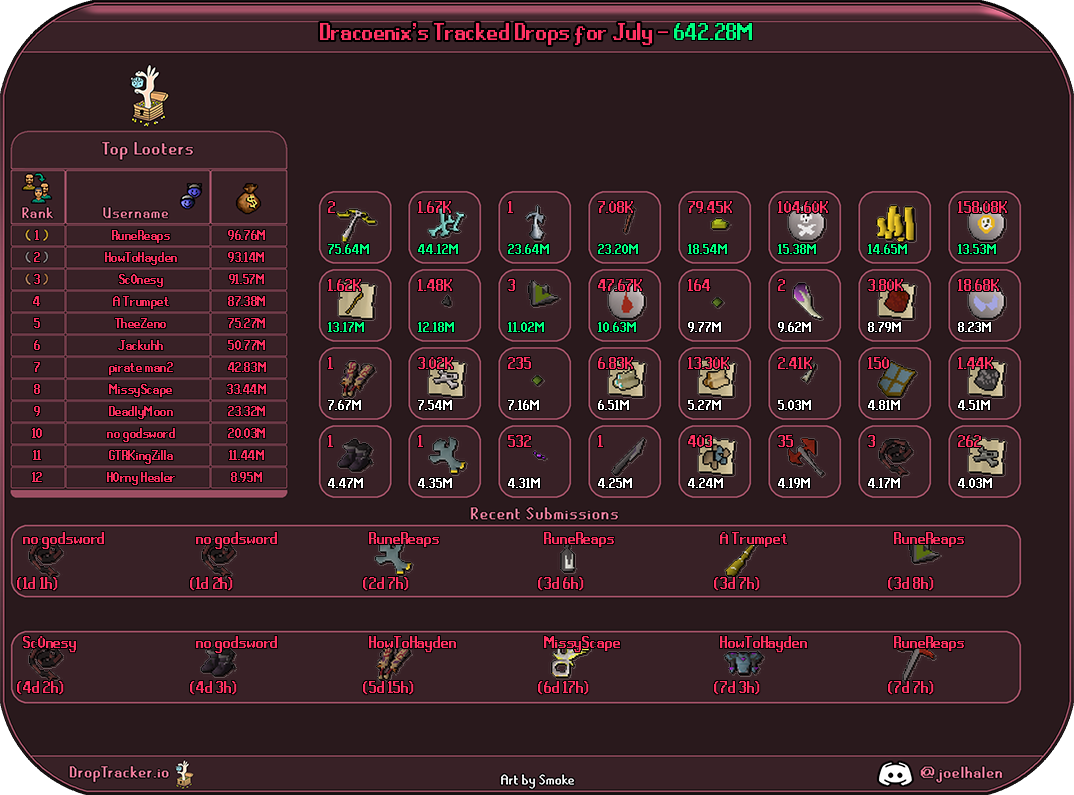
Task: Click the green item tile worth 11.02M
Action: [534, 305]
